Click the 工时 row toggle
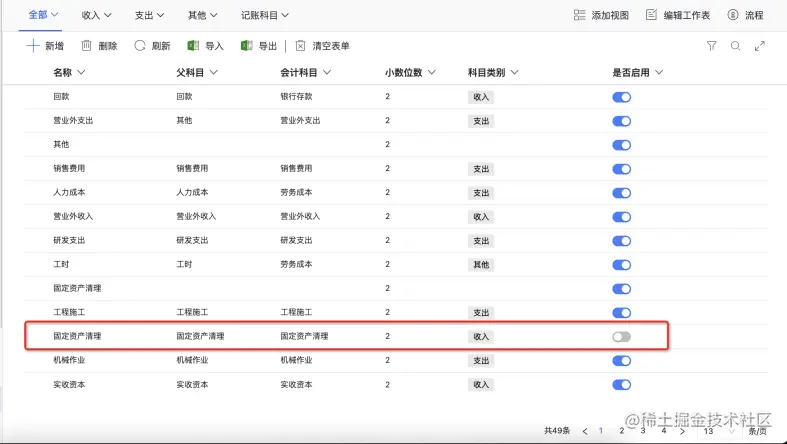Screen dimensions: 787x444 [x=621, y=265]
